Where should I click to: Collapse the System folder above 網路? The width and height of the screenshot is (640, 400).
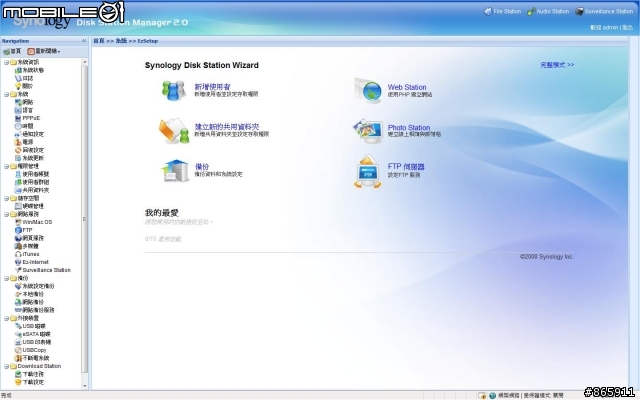point(6,94)
